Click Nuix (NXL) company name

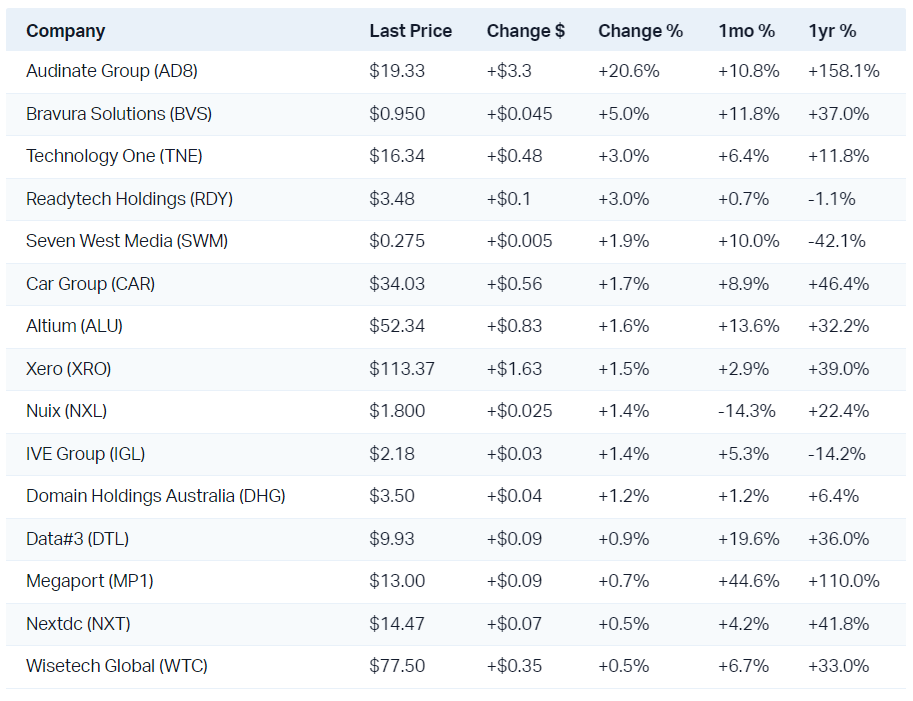pyautogui.click(x=66, y=411)
